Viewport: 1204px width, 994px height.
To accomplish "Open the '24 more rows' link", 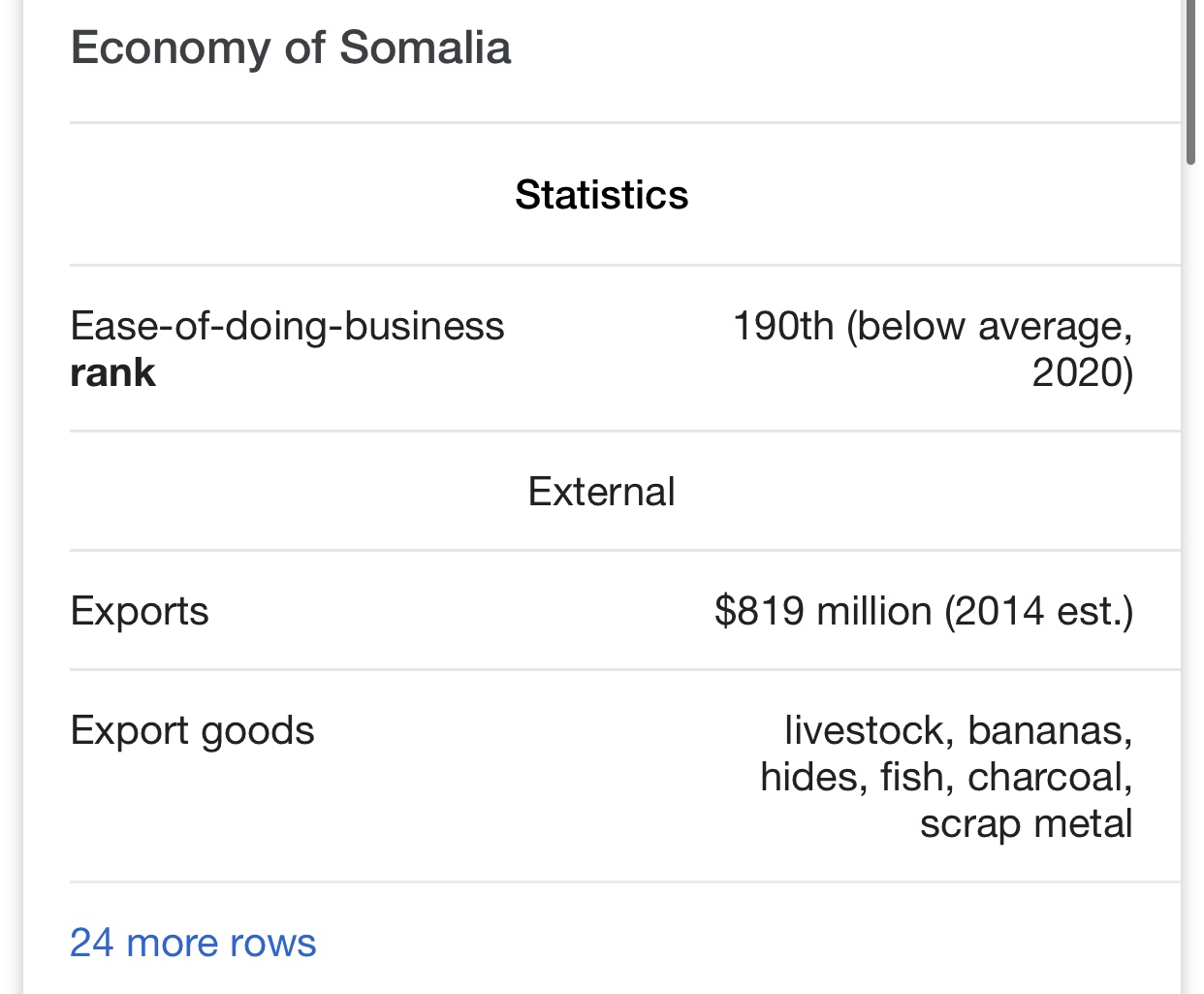I will point(193,943).
